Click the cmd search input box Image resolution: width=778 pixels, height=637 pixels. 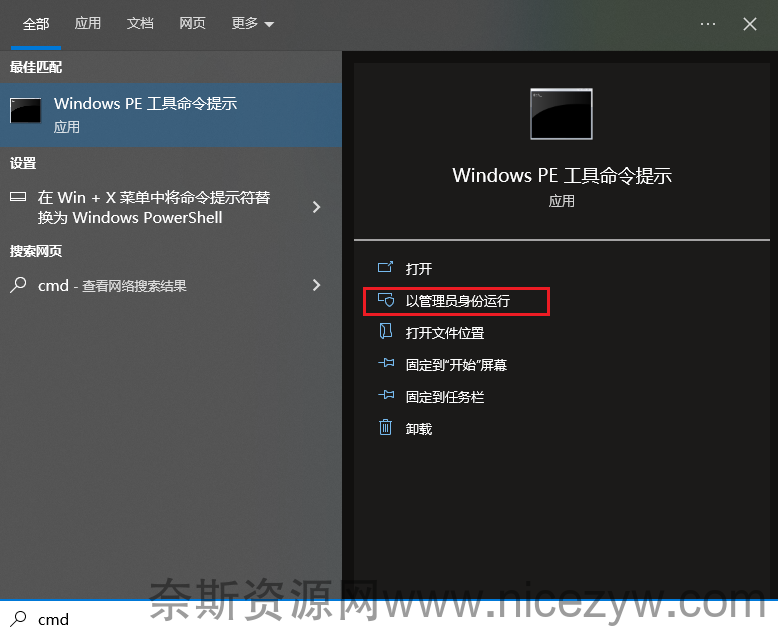click(389, 619)
